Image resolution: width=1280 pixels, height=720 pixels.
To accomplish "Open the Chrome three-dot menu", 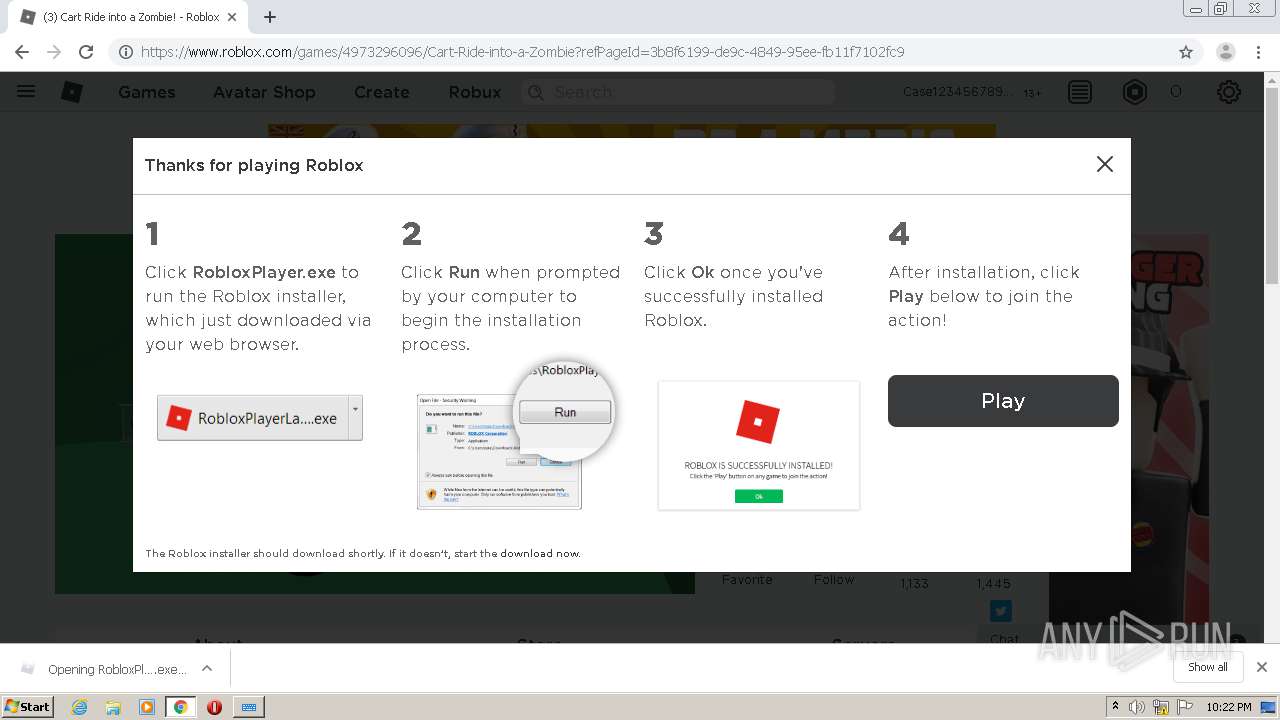I will click(1259, 52).
